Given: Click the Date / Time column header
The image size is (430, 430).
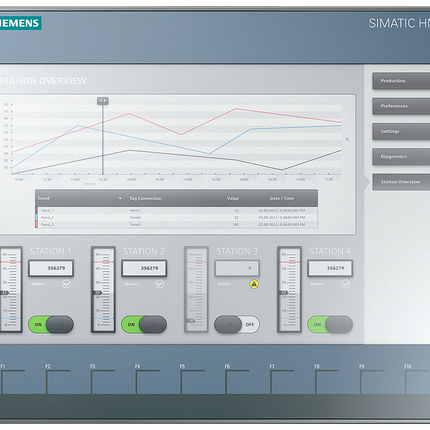Looking at the screenshot, I should pos(282,199).
